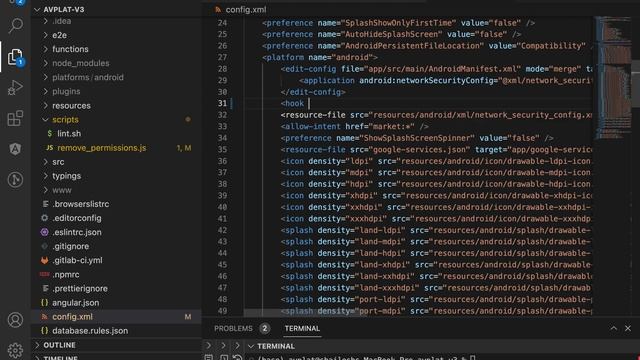Open the .eslintrc.json file
This screenshot has height=360, width=640.
[77, 232]
